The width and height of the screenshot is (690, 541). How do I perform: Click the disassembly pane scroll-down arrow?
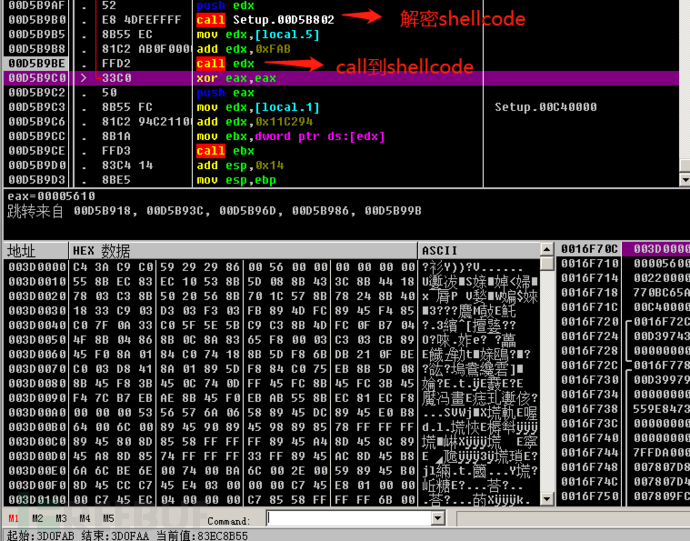pos(685,180)
